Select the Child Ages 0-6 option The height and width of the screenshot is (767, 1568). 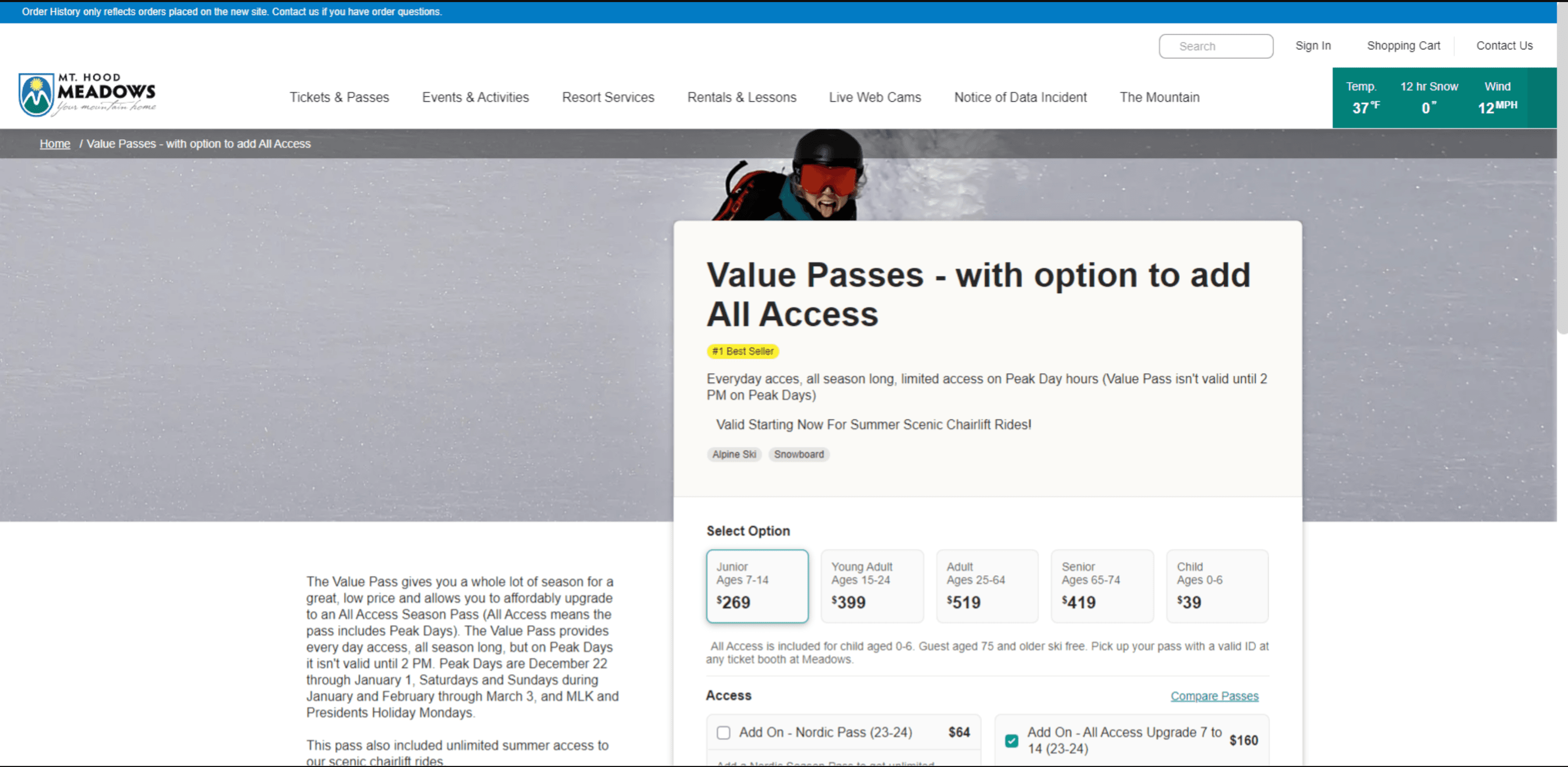1217,586
